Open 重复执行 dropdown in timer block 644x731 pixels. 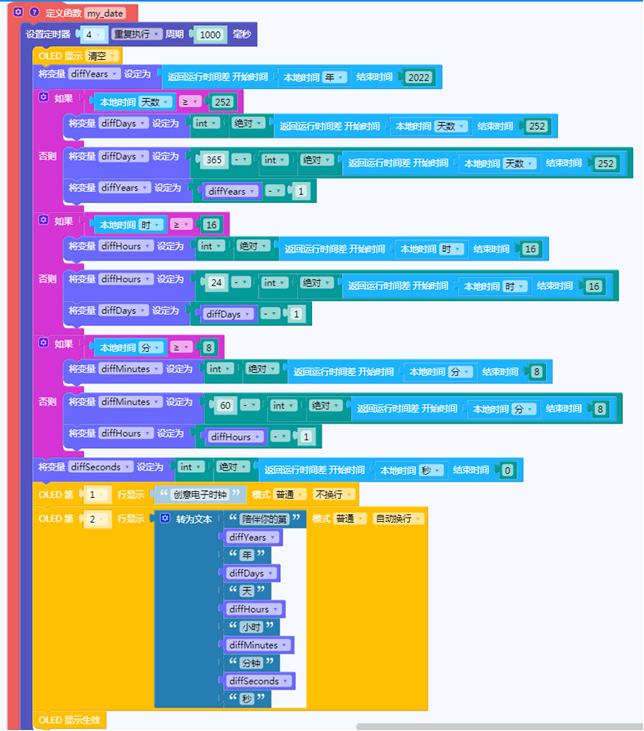coord(137,34)
